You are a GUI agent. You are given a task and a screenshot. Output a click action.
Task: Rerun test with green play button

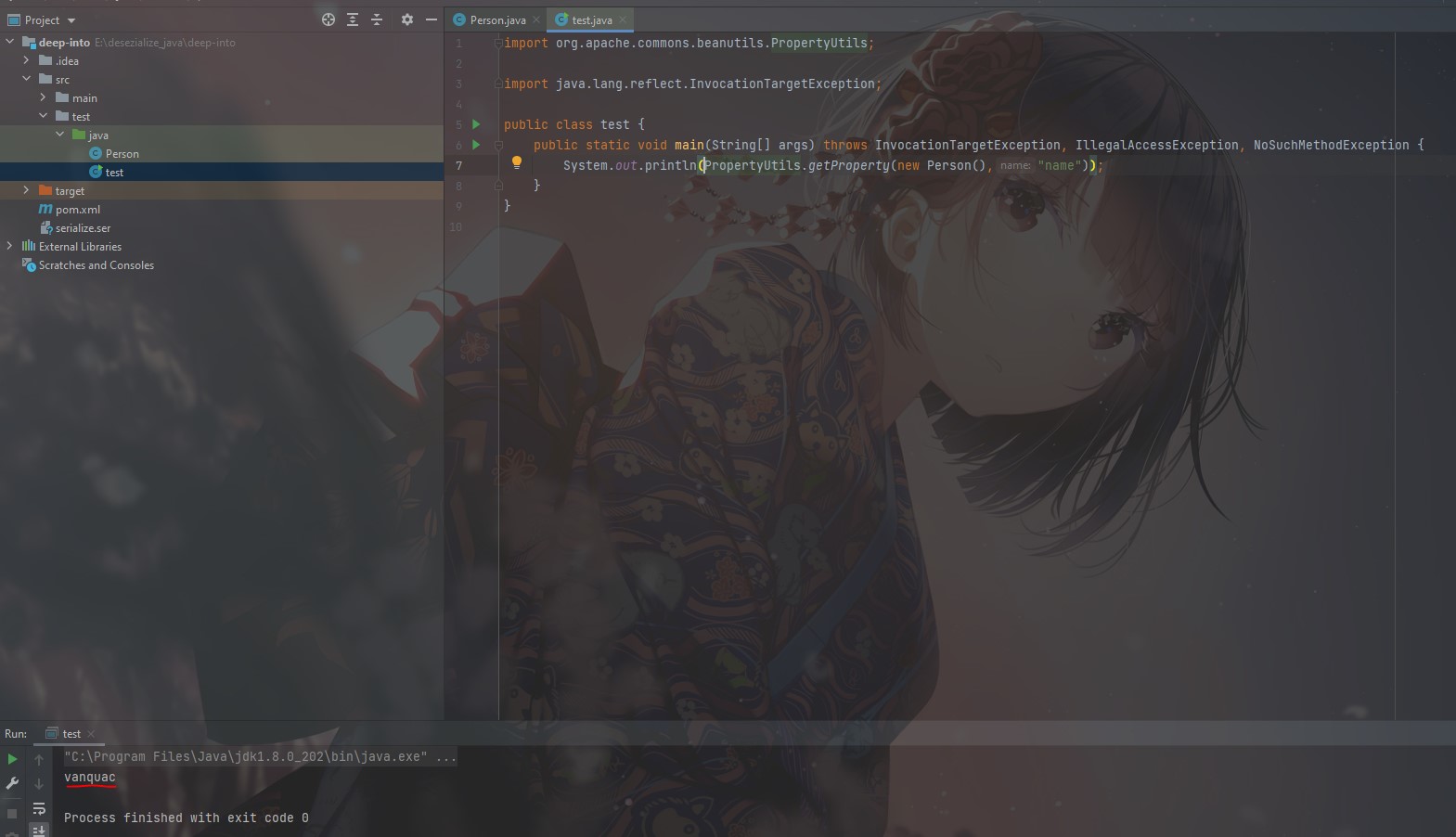click(x=12, y=759)
